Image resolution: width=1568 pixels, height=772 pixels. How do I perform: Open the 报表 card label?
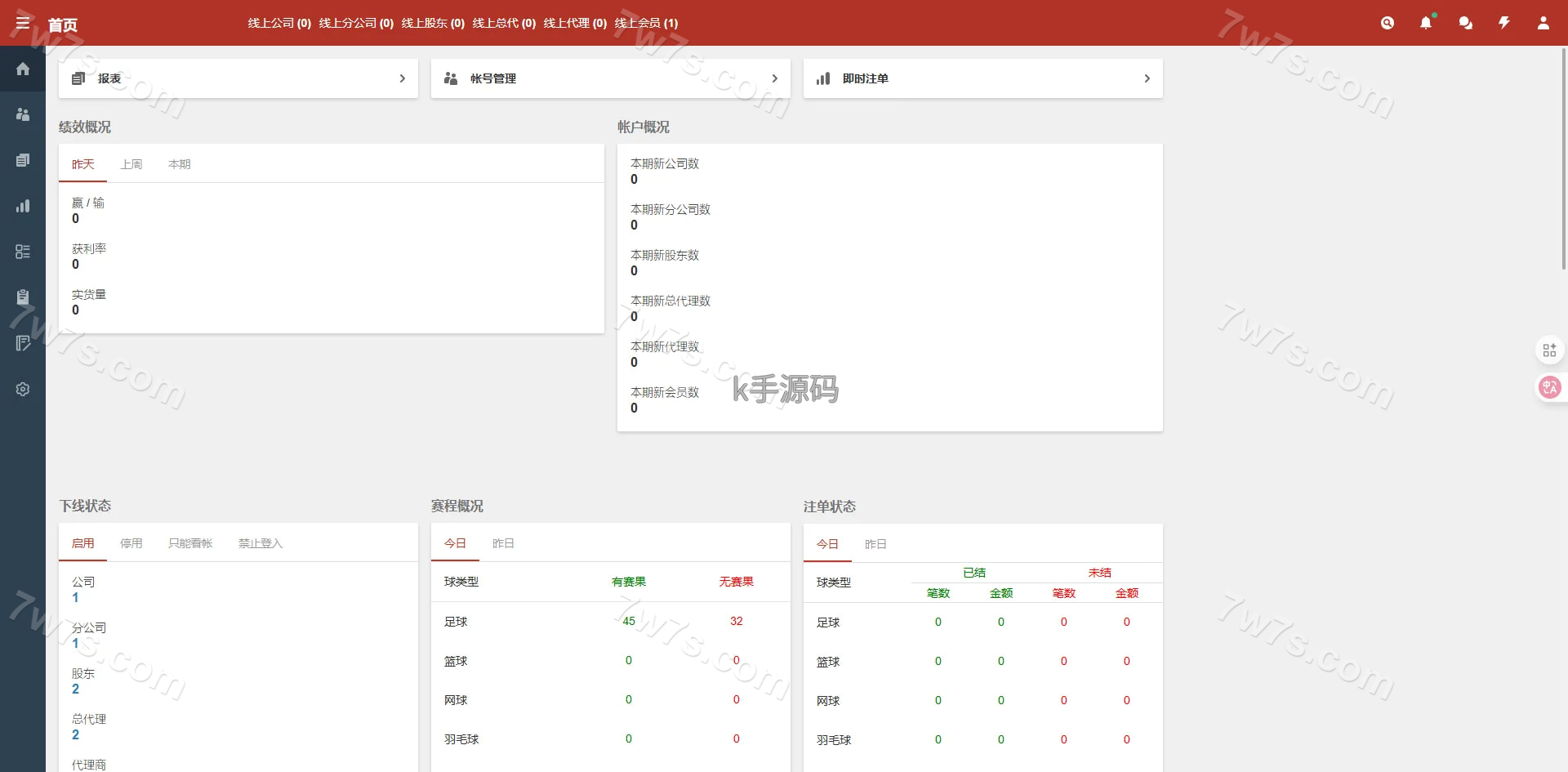click(109, 78)
